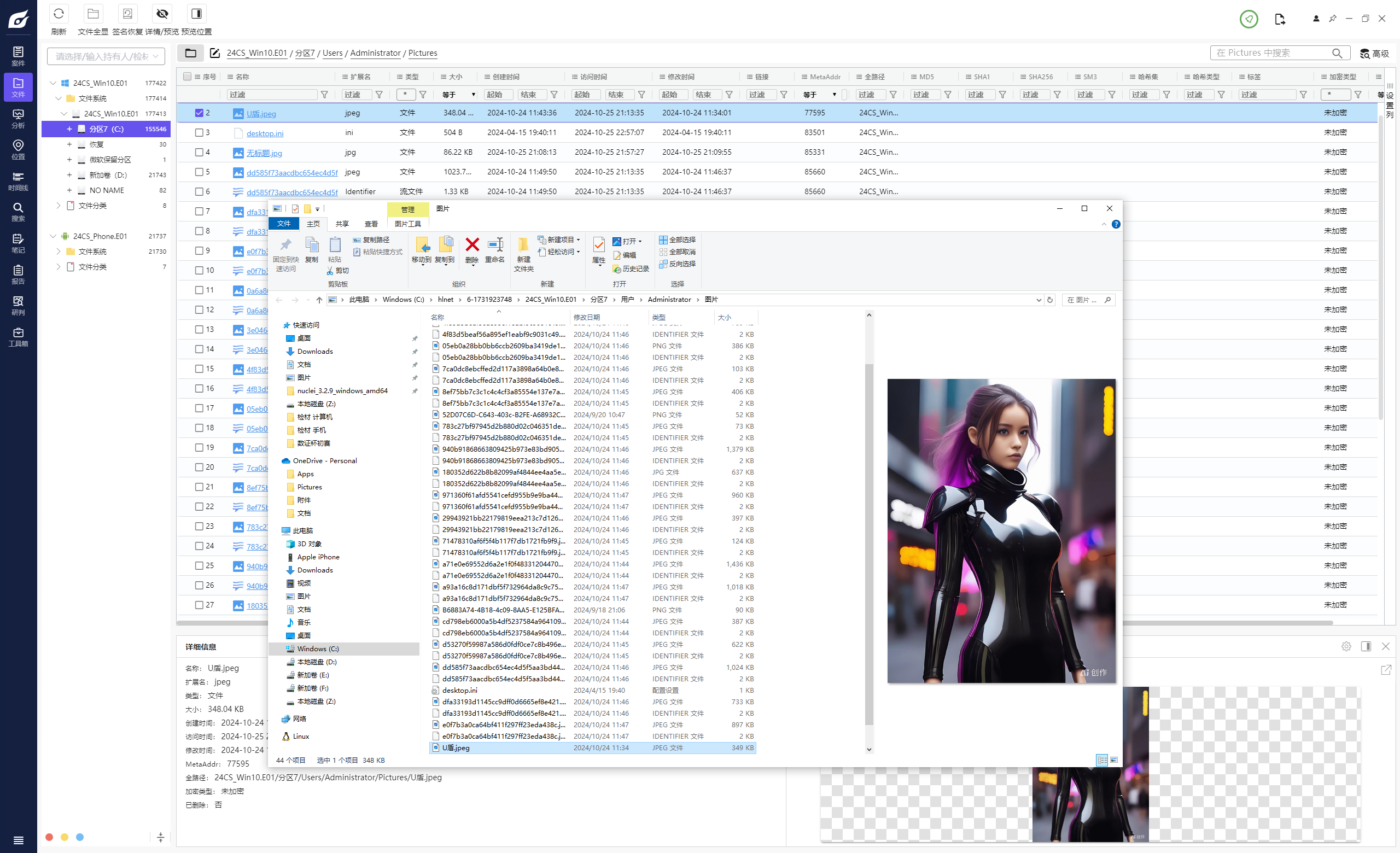Click the 高级 advanced search button
The width and height of the screenshot is (1400, 853).
click(x=1374, y=54)
